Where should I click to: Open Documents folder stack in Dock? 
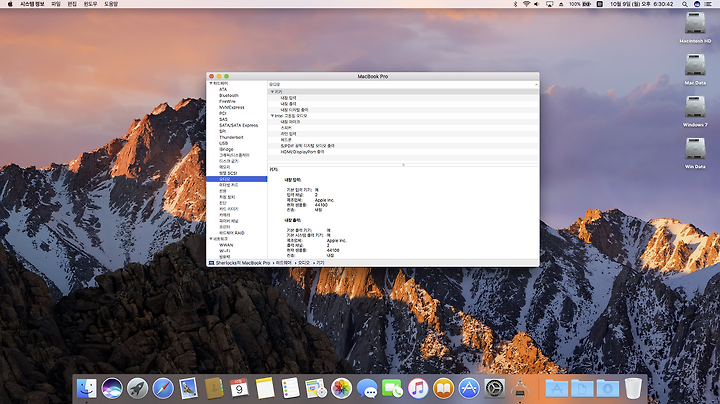pyautogui.click(x=582, y=388)
